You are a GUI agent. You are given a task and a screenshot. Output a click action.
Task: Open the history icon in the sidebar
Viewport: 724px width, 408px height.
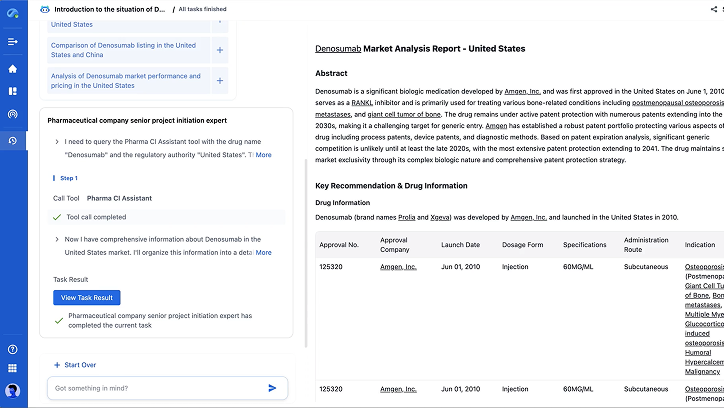[x=13, y=140]
